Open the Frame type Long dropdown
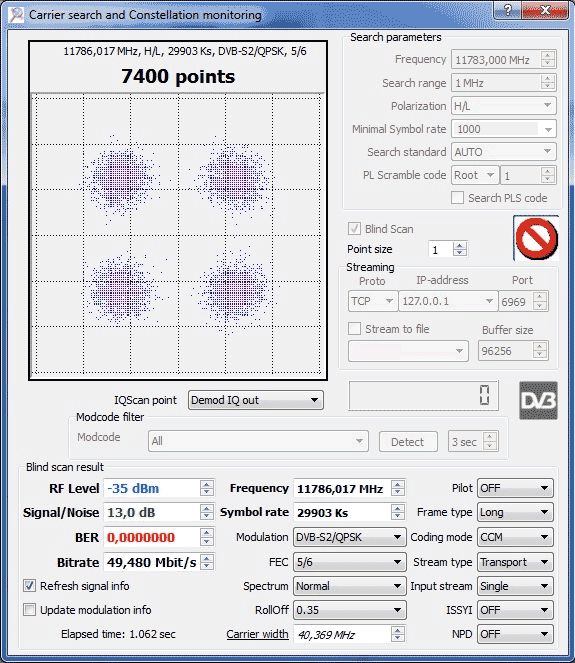The image size is (575, 663). (x=515, y=512)
